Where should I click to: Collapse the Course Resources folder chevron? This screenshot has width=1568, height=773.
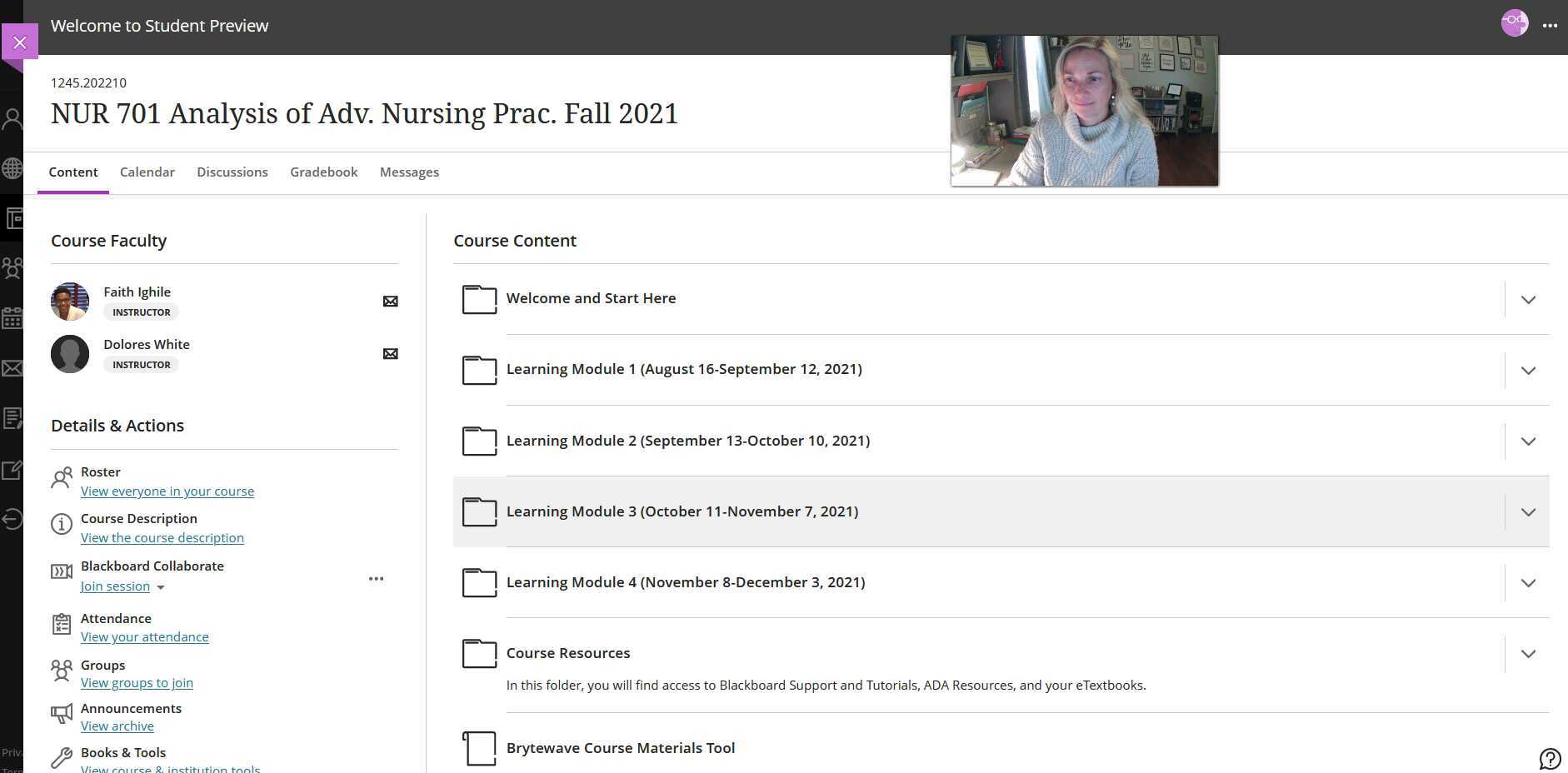pos(1529,654)
